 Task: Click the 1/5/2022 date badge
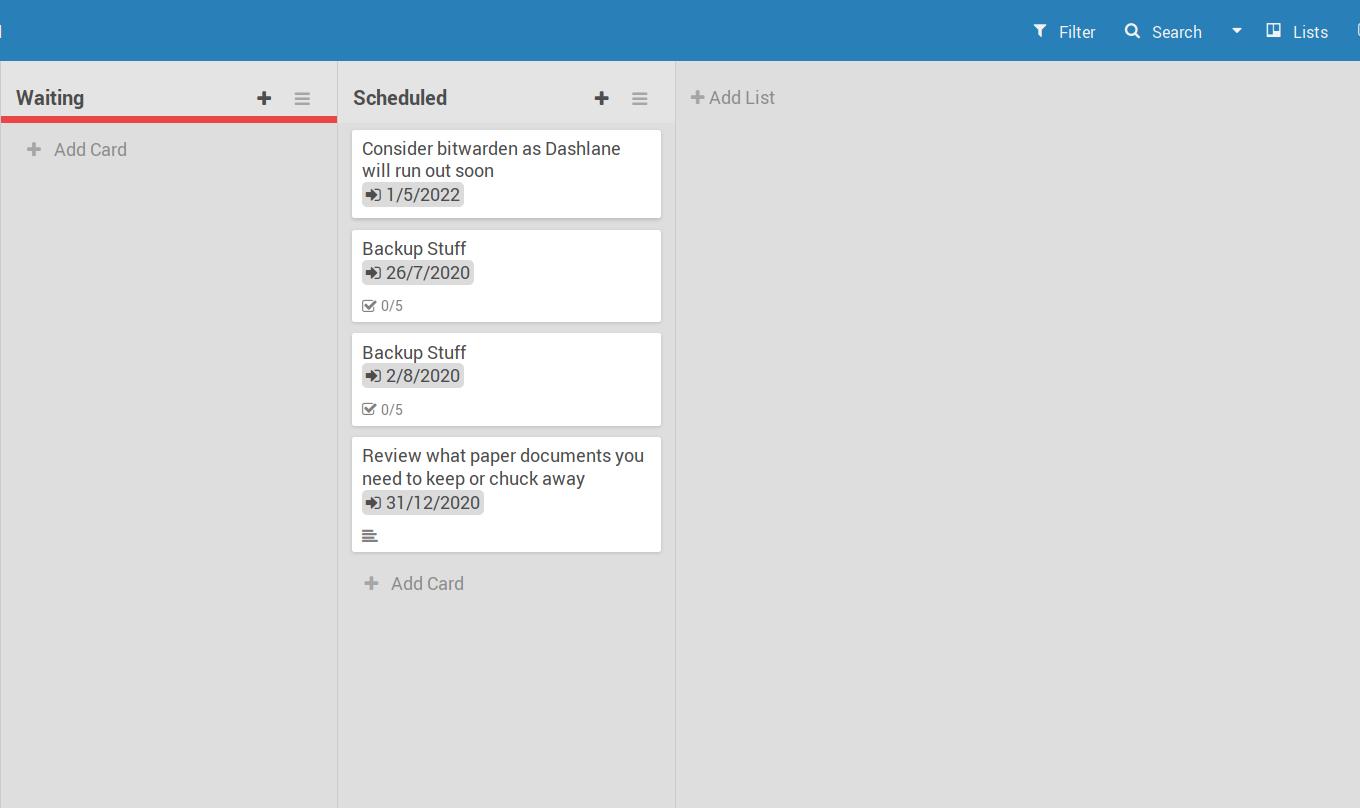pyautogui.click(x=413, y=195)
